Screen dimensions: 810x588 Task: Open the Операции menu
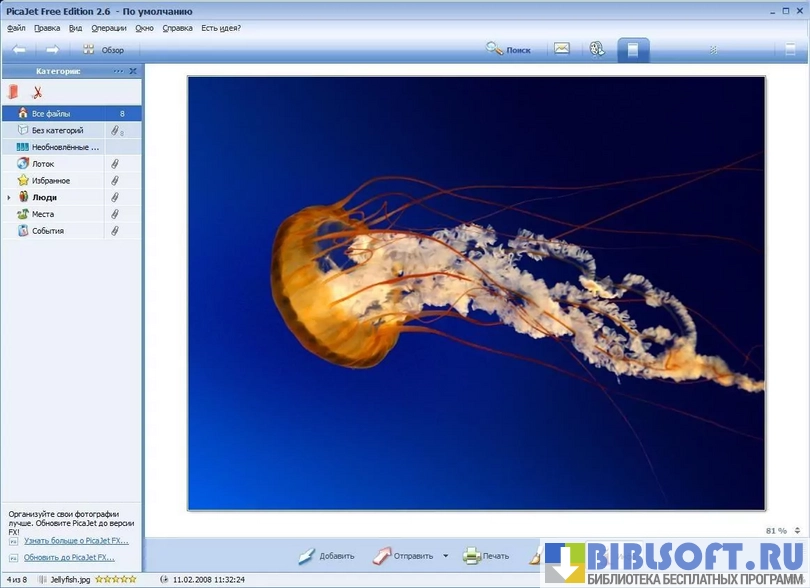(x=107, y=28)
